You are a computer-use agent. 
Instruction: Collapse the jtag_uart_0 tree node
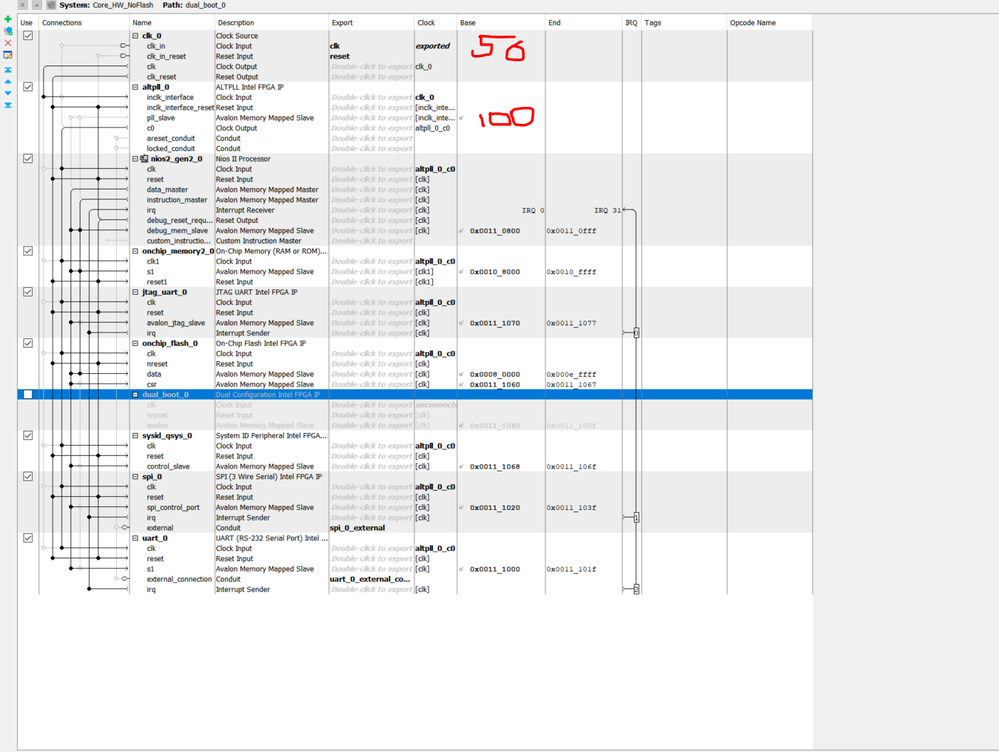[135, 292]
